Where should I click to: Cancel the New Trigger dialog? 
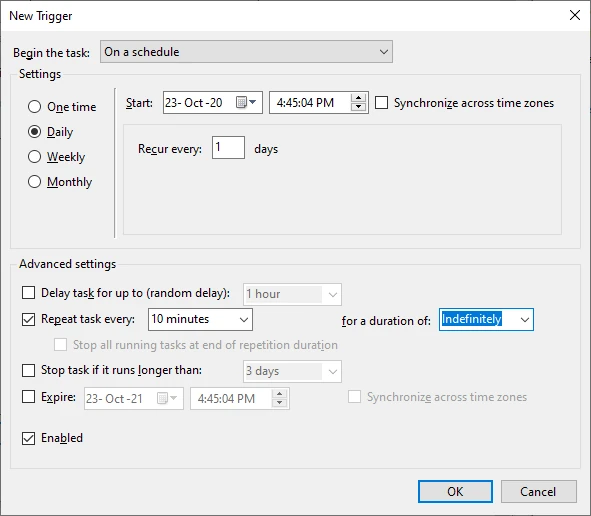click(x=539, y=492)
